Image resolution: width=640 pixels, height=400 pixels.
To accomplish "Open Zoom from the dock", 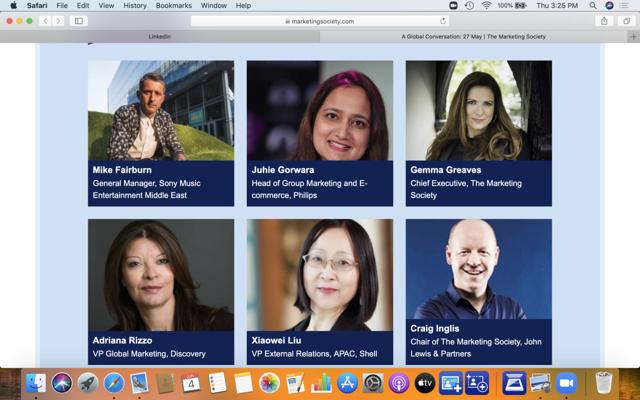I will coord(567,383).
